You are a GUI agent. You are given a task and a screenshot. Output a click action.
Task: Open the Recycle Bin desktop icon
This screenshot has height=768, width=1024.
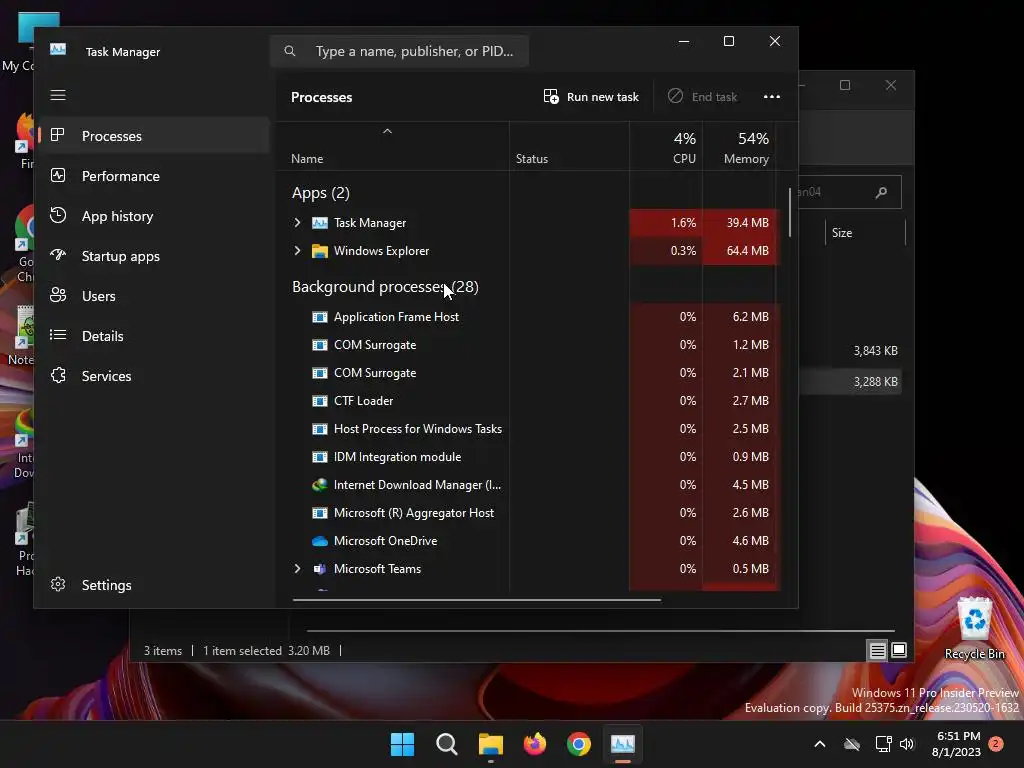coord(974,628)
